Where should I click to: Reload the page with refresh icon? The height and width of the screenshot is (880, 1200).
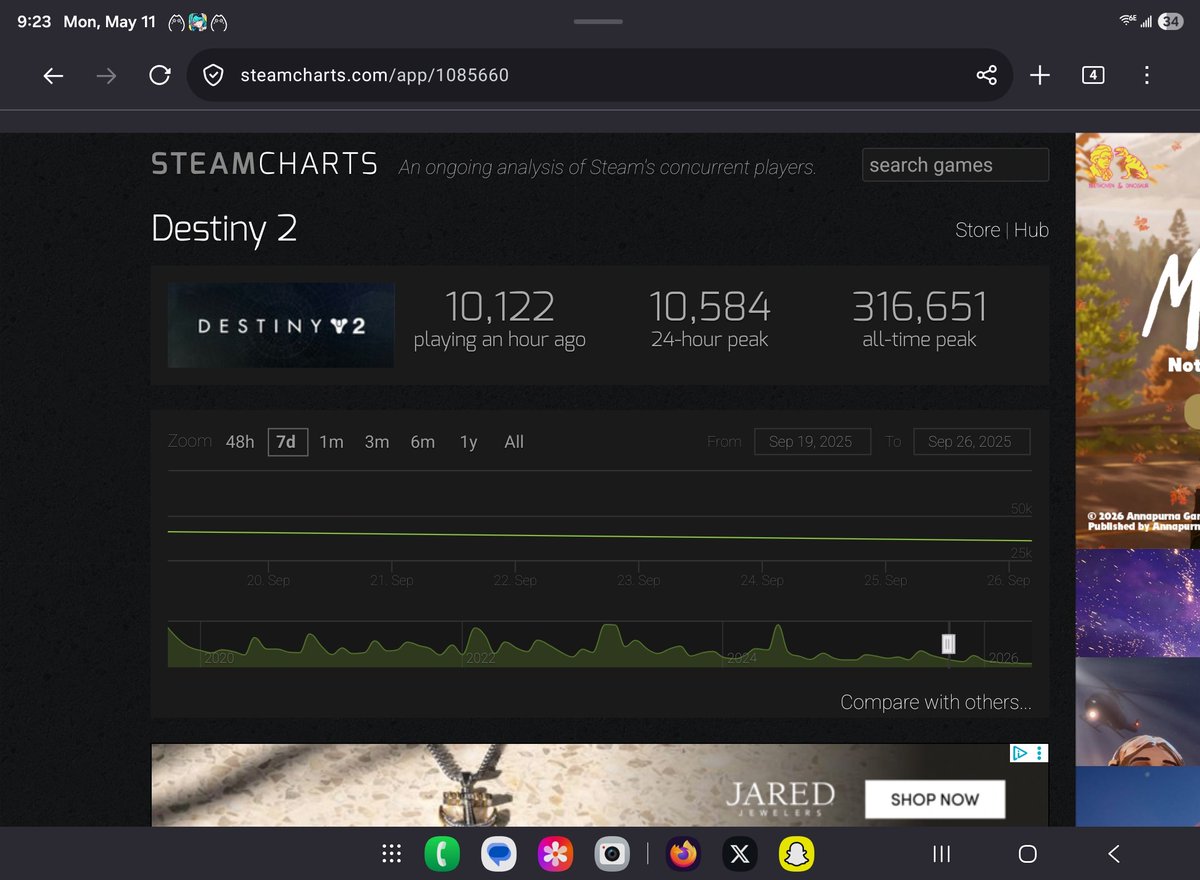click(x=159, y=76)
